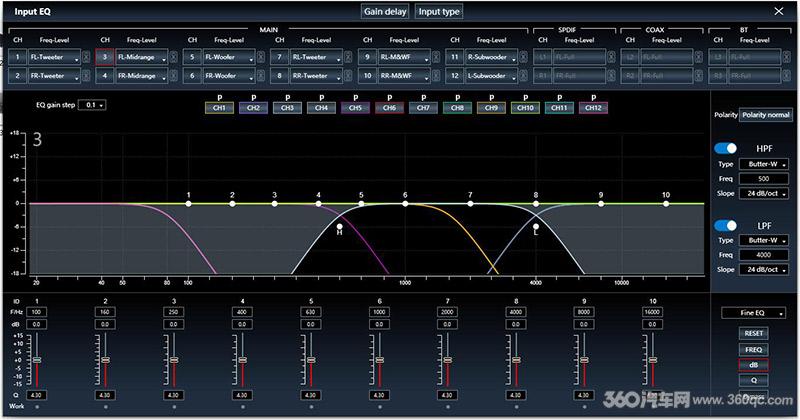This screenshot has width=800, height=420.
Task: Select EQ band node 2 on the graph
Action: point(232,204)
